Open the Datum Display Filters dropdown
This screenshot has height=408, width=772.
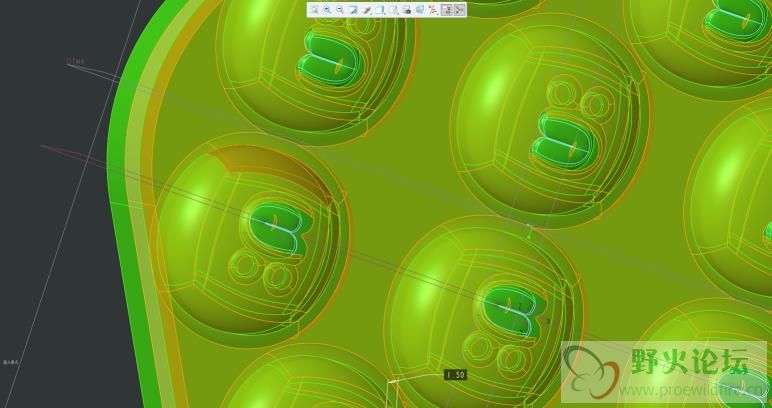coord(433,10)
